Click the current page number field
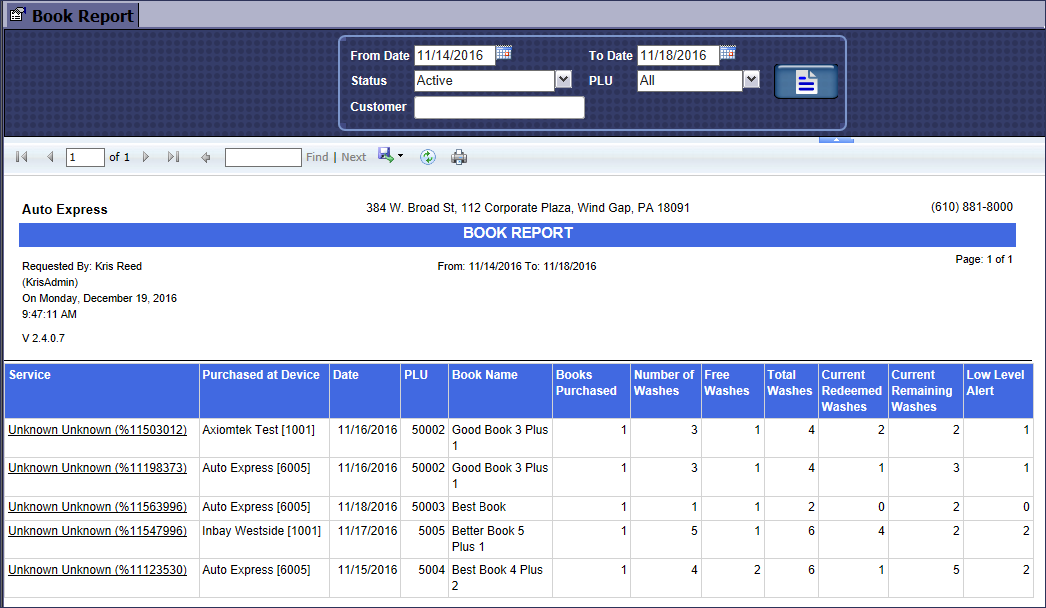 [x=85, y=157]
